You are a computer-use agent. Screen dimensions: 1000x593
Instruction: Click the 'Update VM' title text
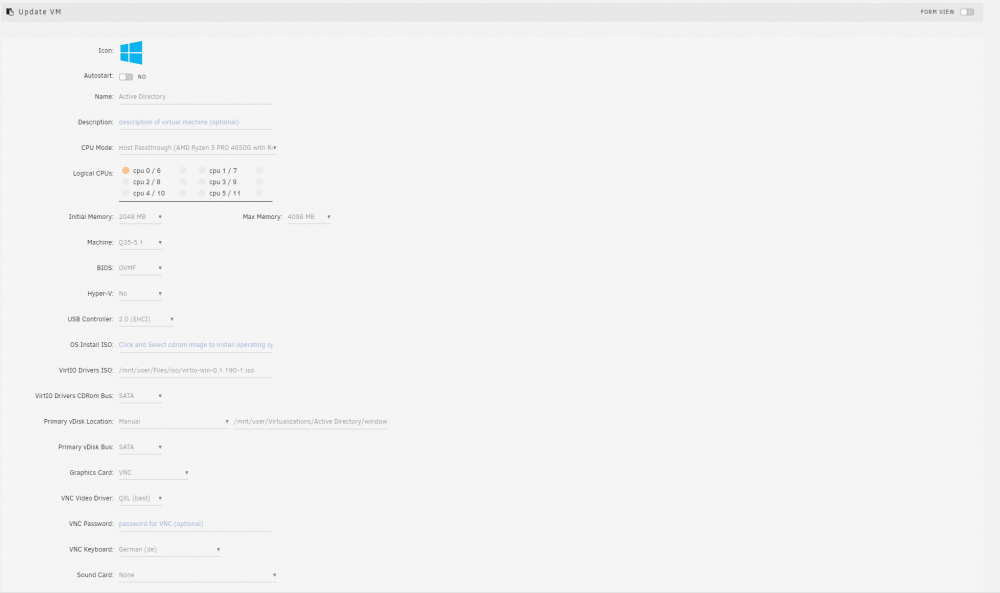click(40, 11)
